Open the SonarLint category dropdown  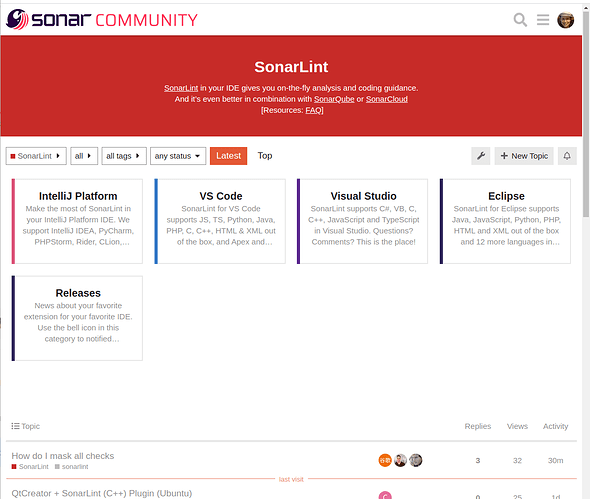click(36, 156)
